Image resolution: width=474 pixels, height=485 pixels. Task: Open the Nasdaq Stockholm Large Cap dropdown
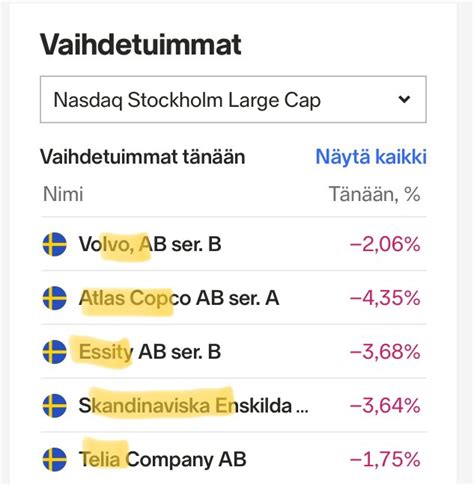(x=233, y=99)
